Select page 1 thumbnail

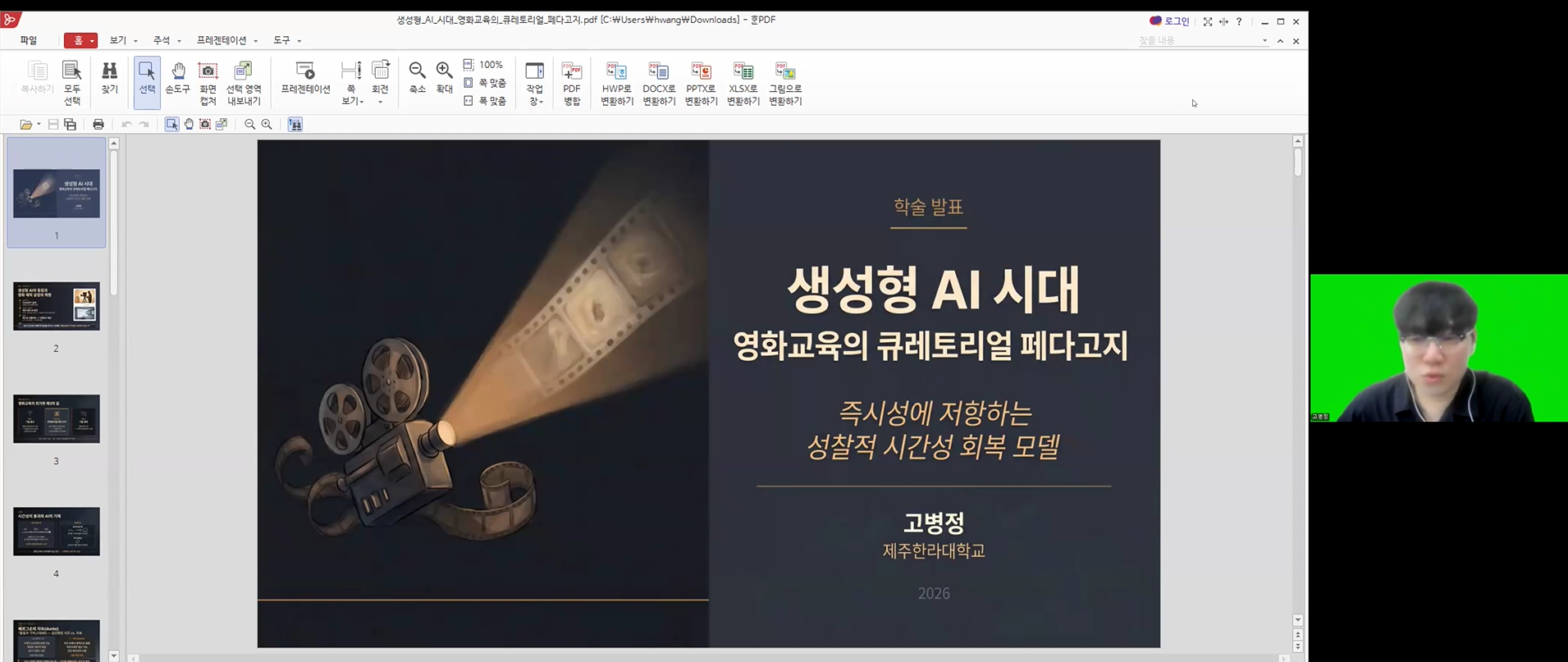click(x=57, y=194)
